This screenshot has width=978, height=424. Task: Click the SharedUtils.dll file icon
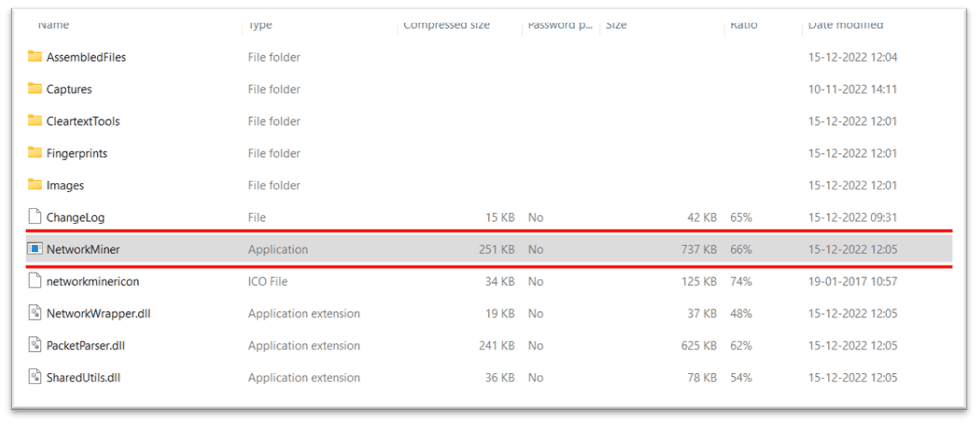pyautogui.click(x=34, y=377)
